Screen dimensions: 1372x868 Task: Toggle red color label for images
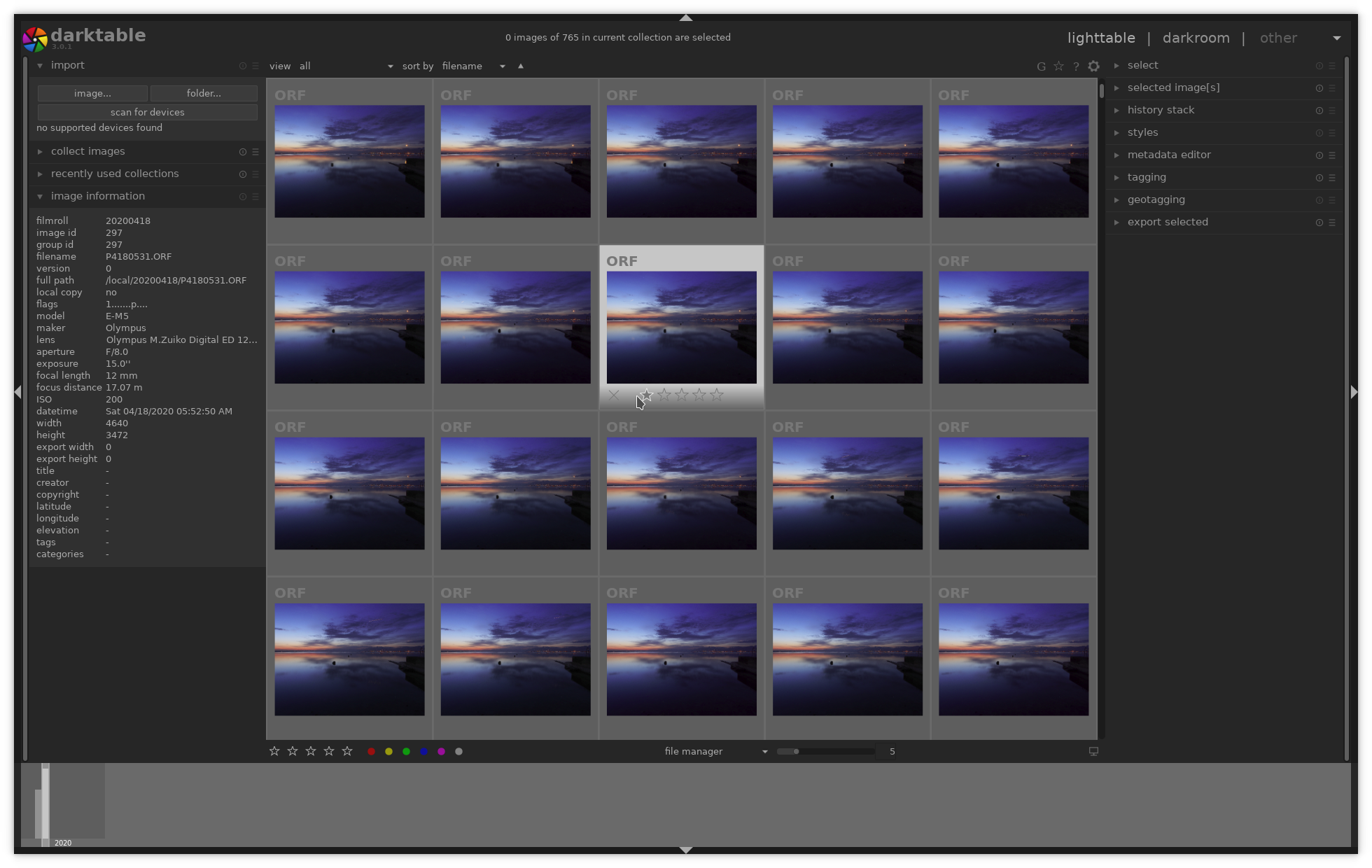tap(371, 751)
